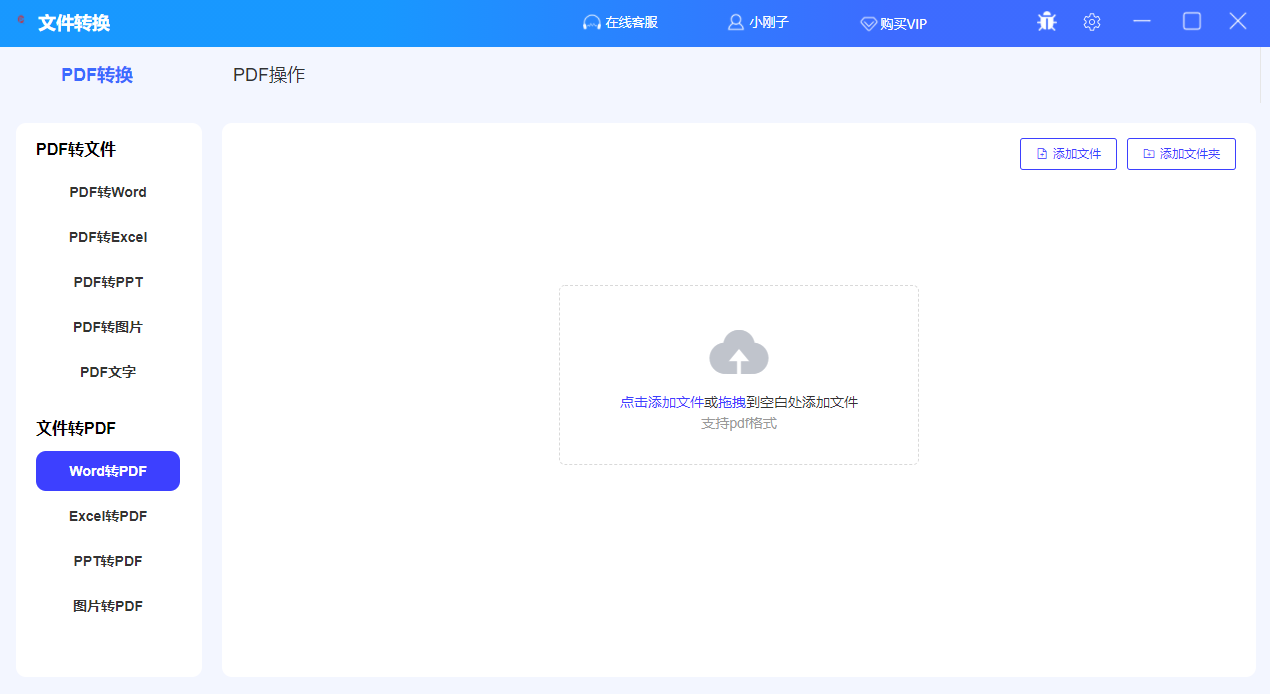1270x694 pixels.
Task: Open the 图片转PDF conversion tool
Action: 107,605
